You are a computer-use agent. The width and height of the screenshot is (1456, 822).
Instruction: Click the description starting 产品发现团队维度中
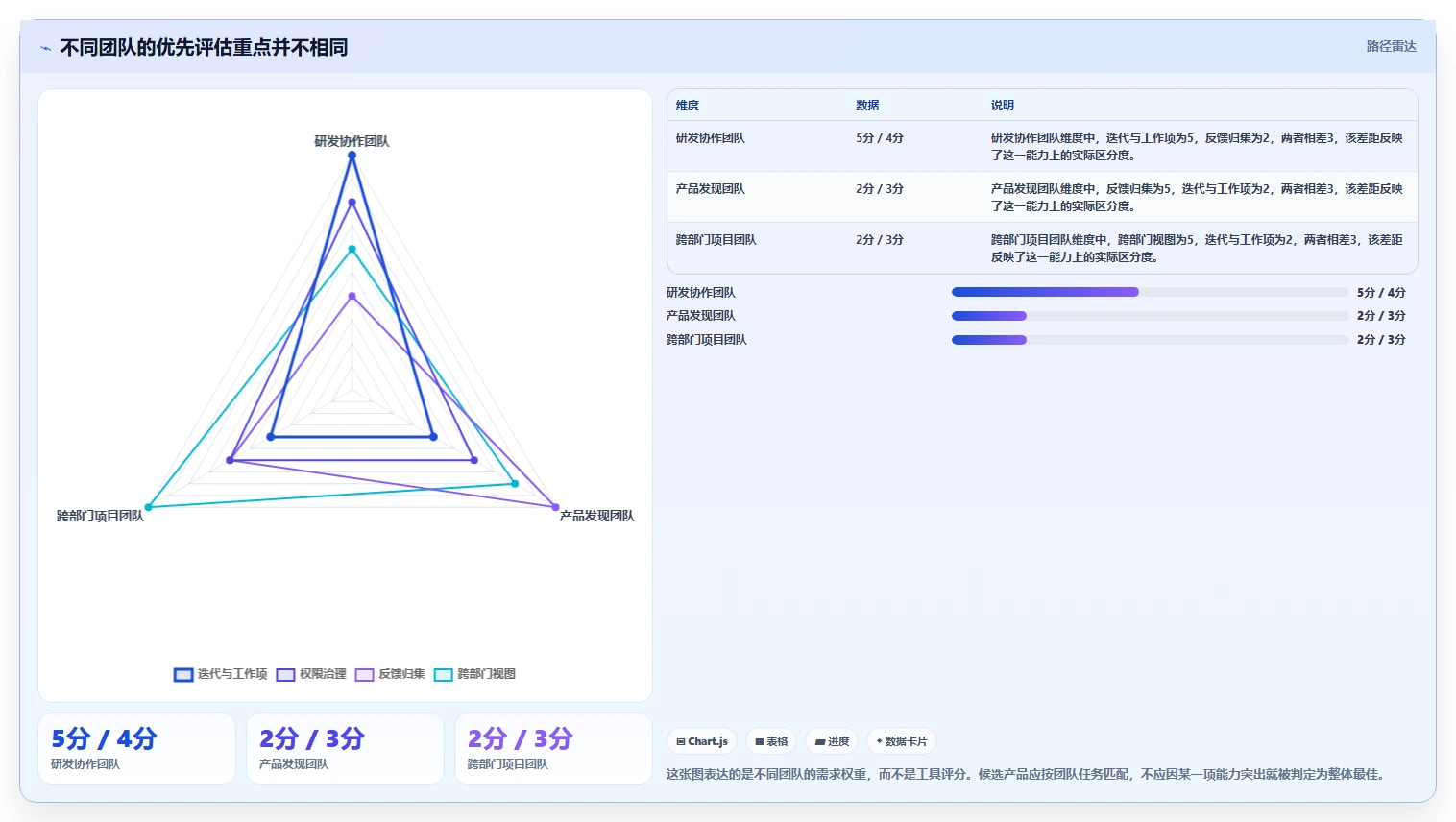tap(1197, 198)
